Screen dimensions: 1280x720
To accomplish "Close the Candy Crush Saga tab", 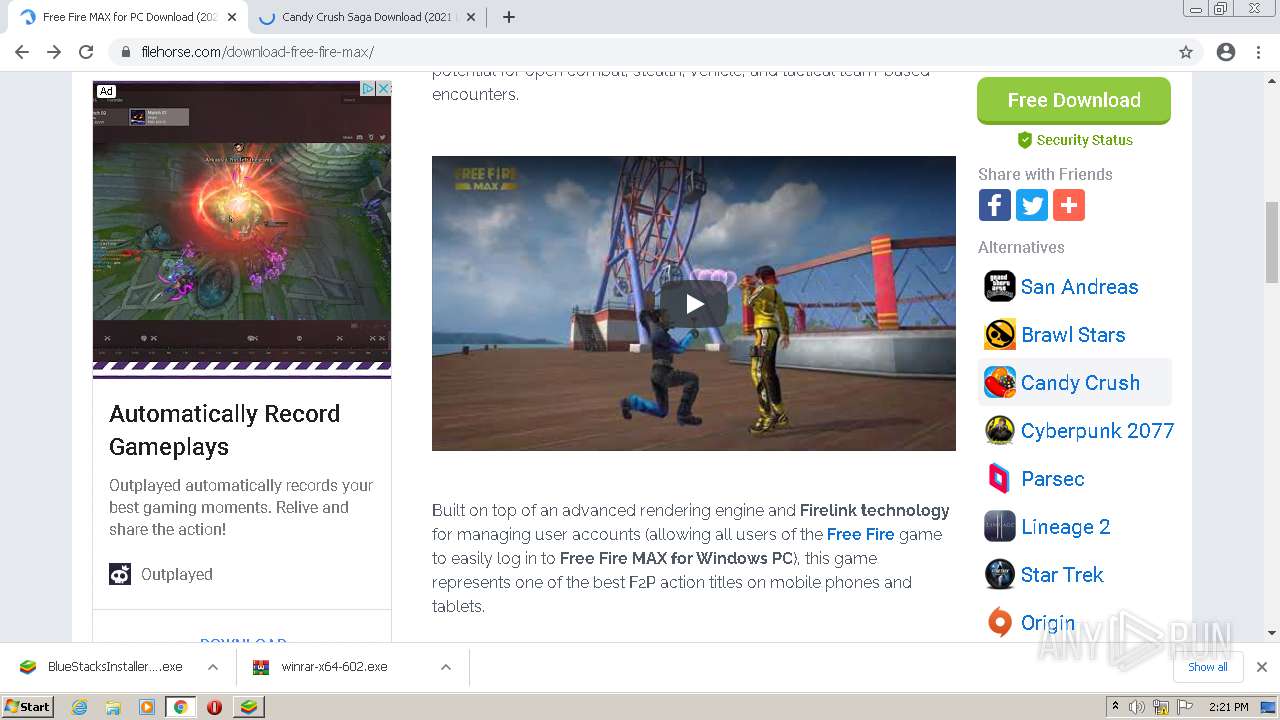I will coord(471,17).
